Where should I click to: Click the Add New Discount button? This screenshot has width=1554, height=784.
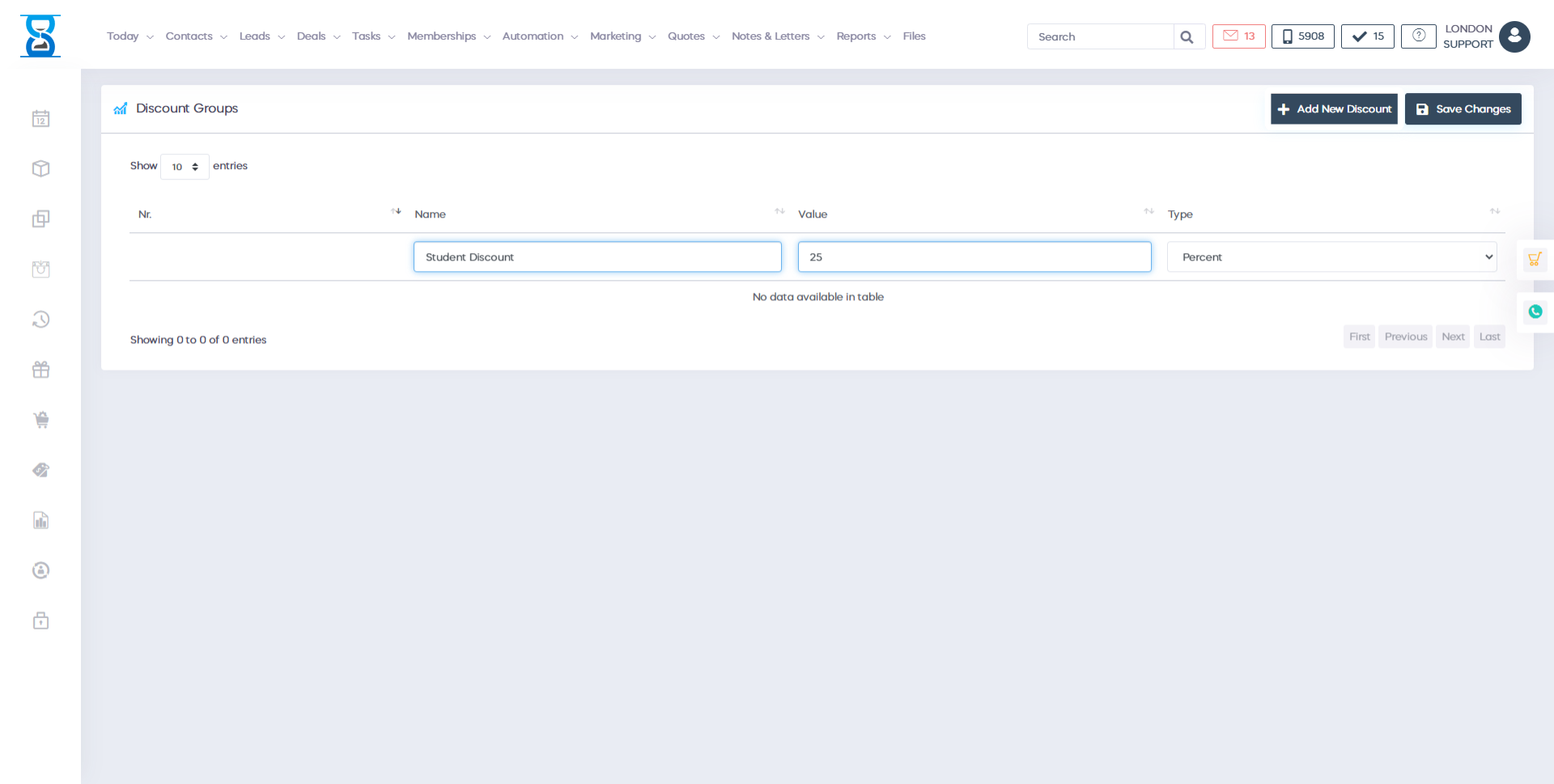(1334, 108)
